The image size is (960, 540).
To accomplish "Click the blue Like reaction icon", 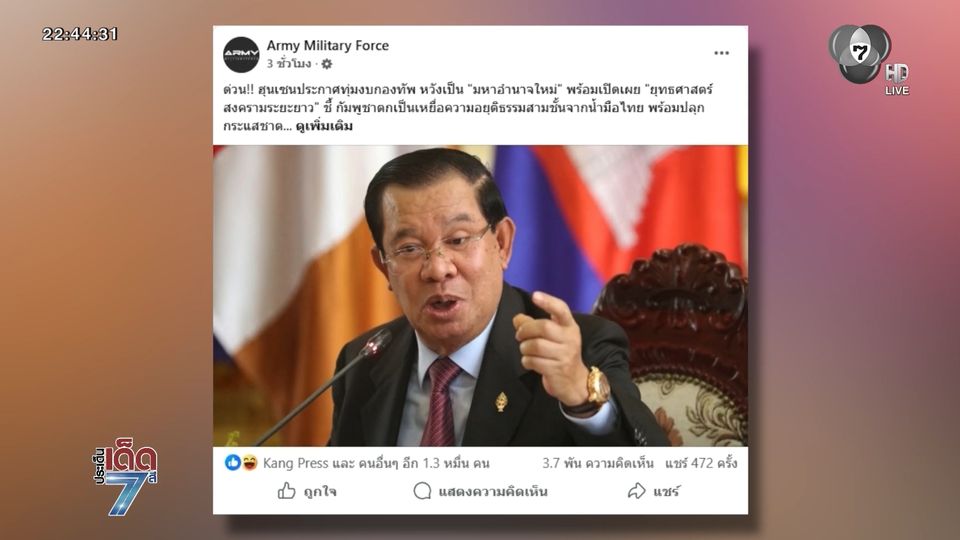I will pyautogui.click(x=233, y=463).
